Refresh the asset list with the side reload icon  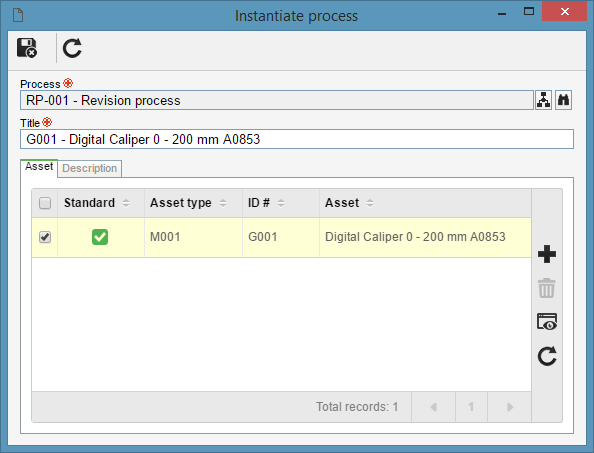tap(547, 356)
